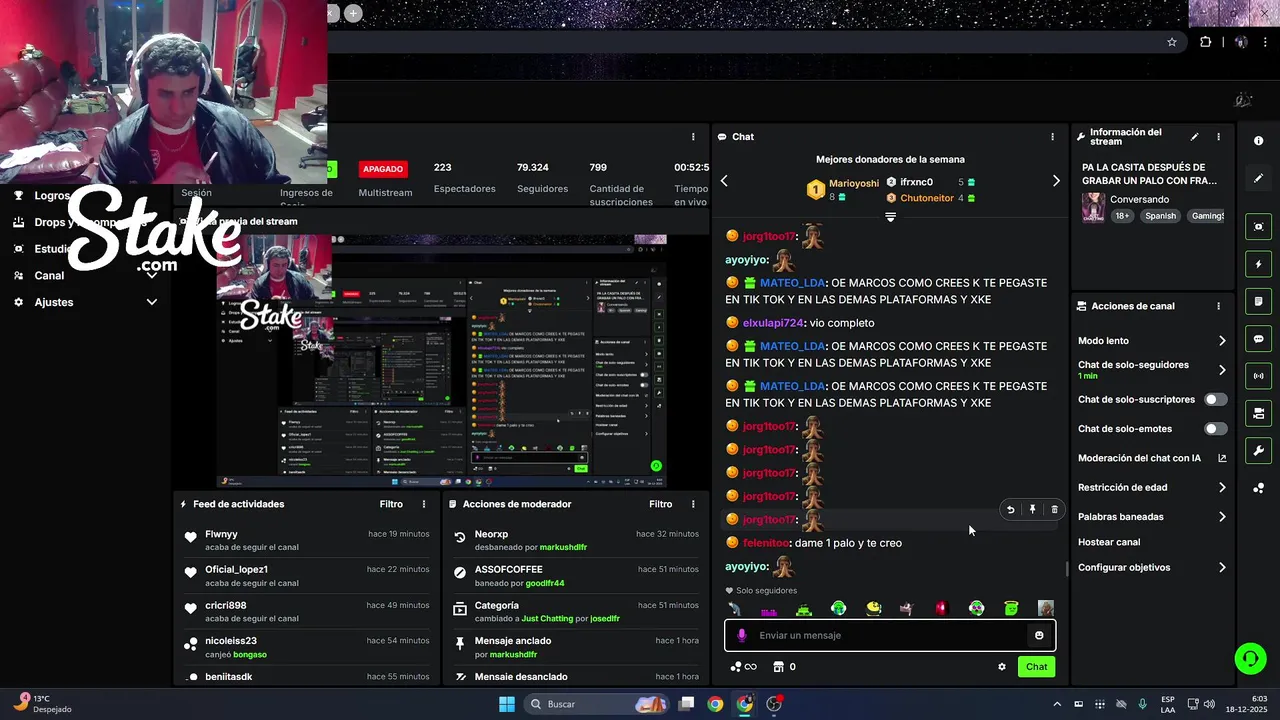Open Hostear canal action
The width and height of the screenshot is (1280, 720).
click(x=1109, y=542)
